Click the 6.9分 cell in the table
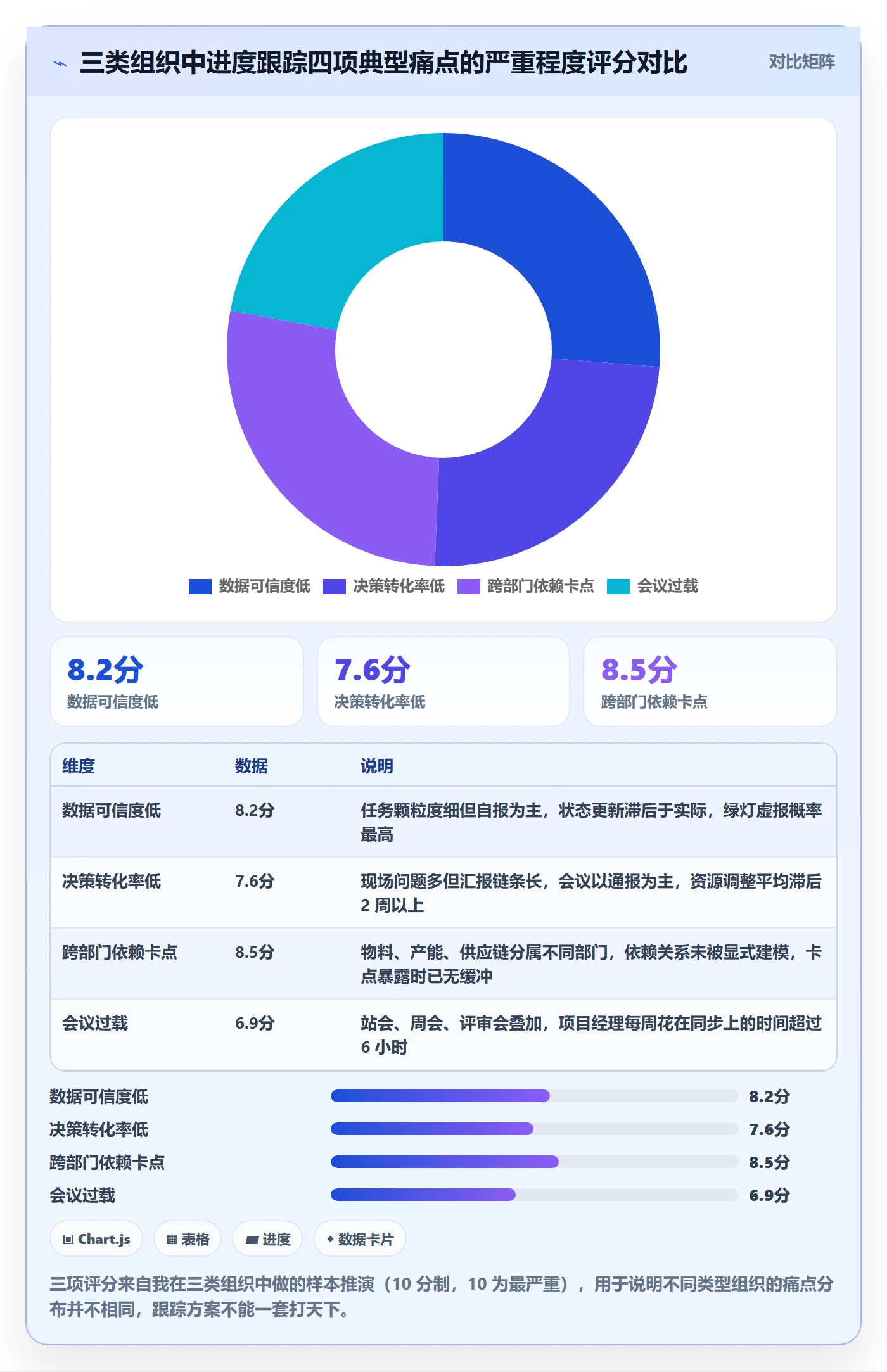This screenshot has height=1372, width=887. click(x=255, y=1023)
